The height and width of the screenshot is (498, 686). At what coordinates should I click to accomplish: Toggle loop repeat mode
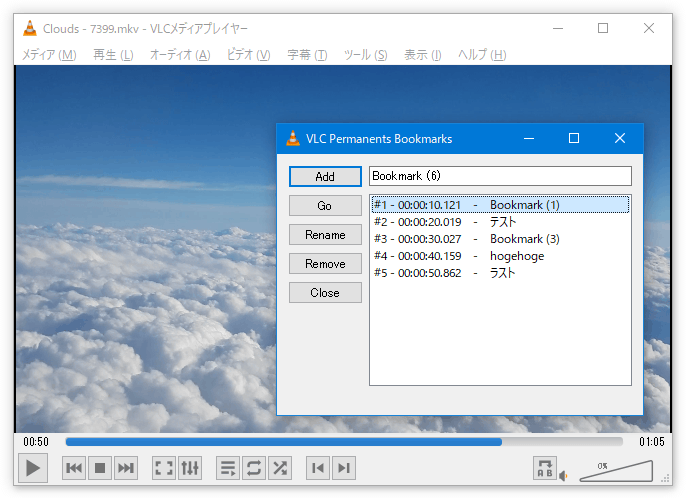tap(254, 468)
